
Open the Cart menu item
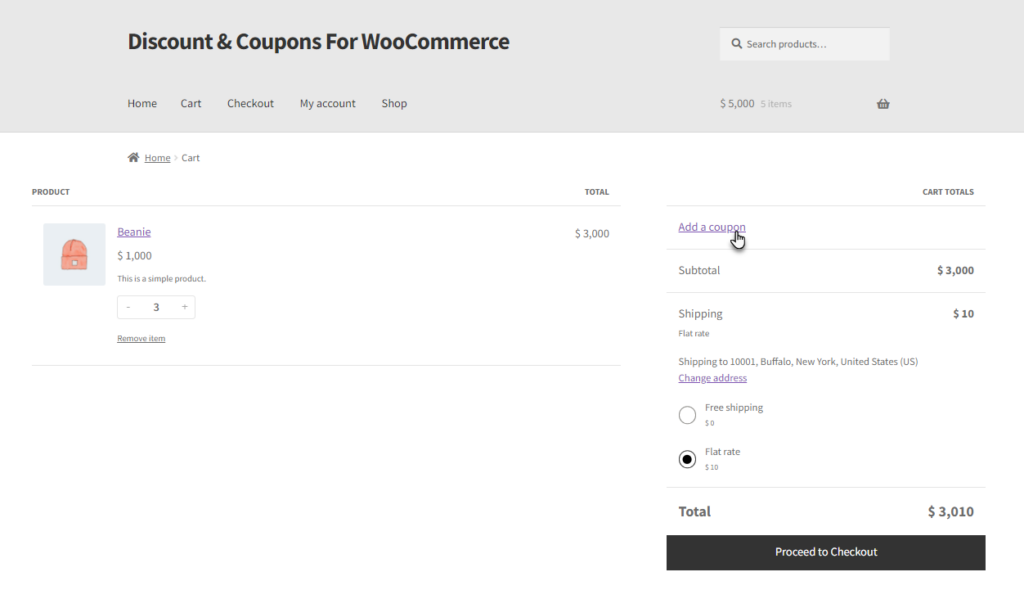point(191,103)
